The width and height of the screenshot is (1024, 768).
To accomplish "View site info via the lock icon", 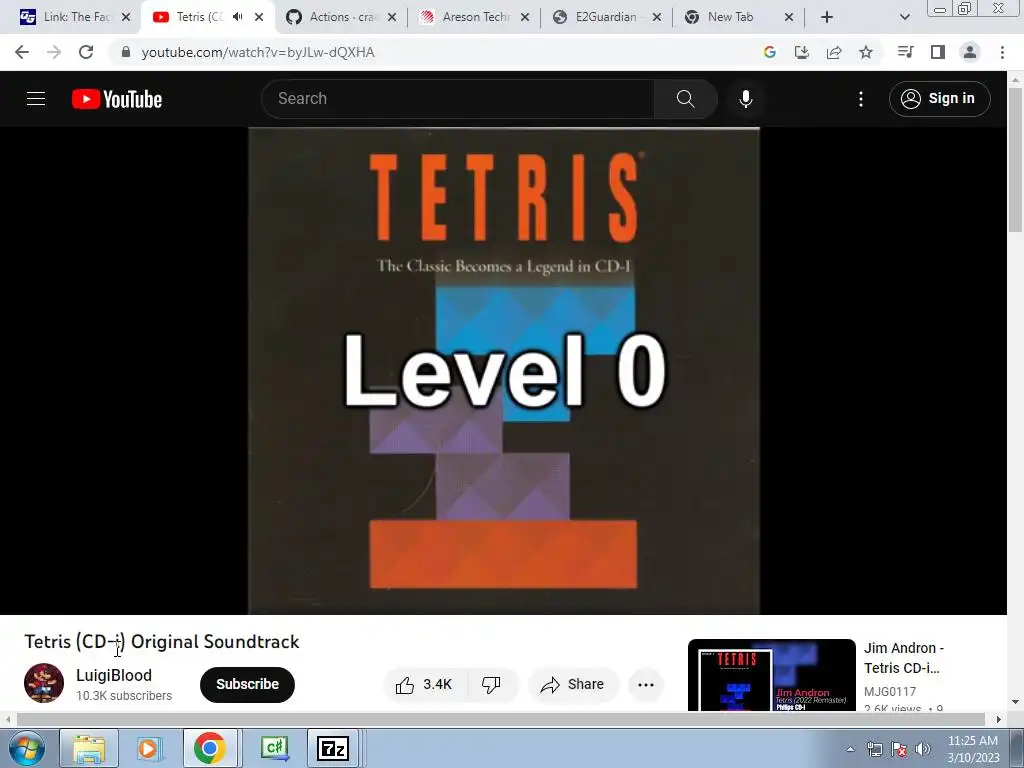I will tap(126, 52).
